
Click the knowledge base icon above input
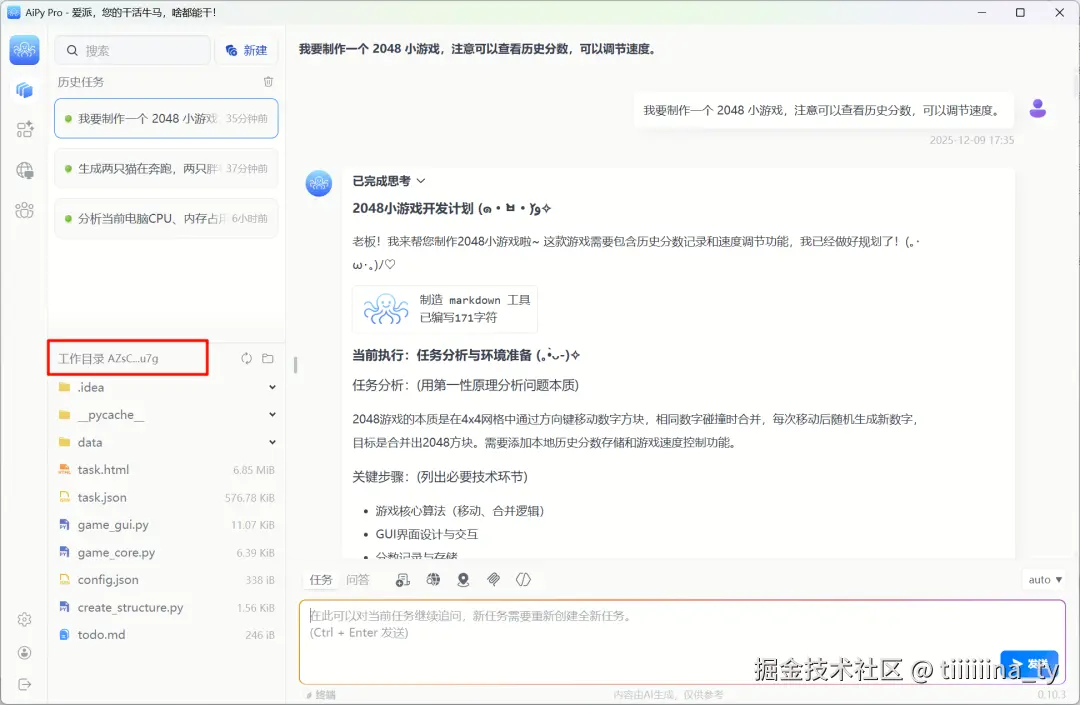click(403, 580)
